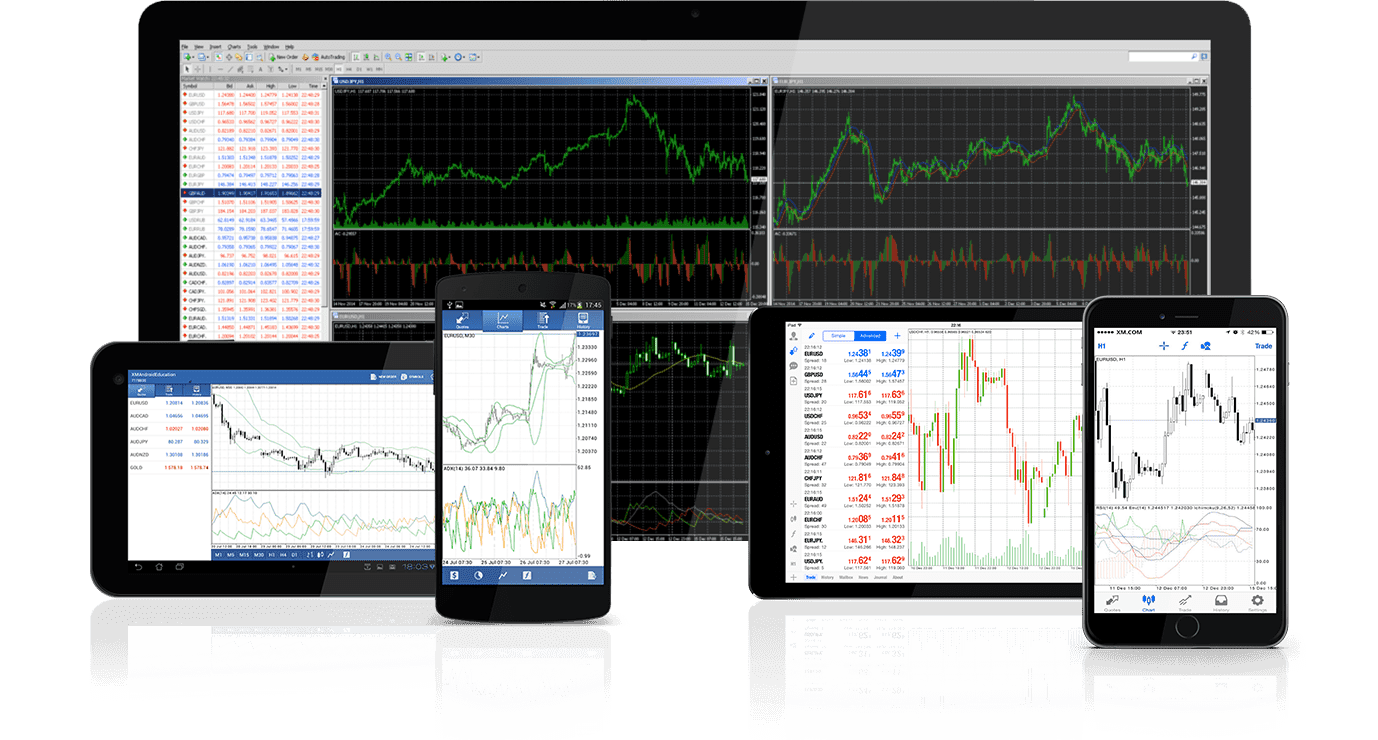This screenshot has width=1378, height=740.
Task: Select M30 timeframe on Android tablet
Action: [259, 555]
